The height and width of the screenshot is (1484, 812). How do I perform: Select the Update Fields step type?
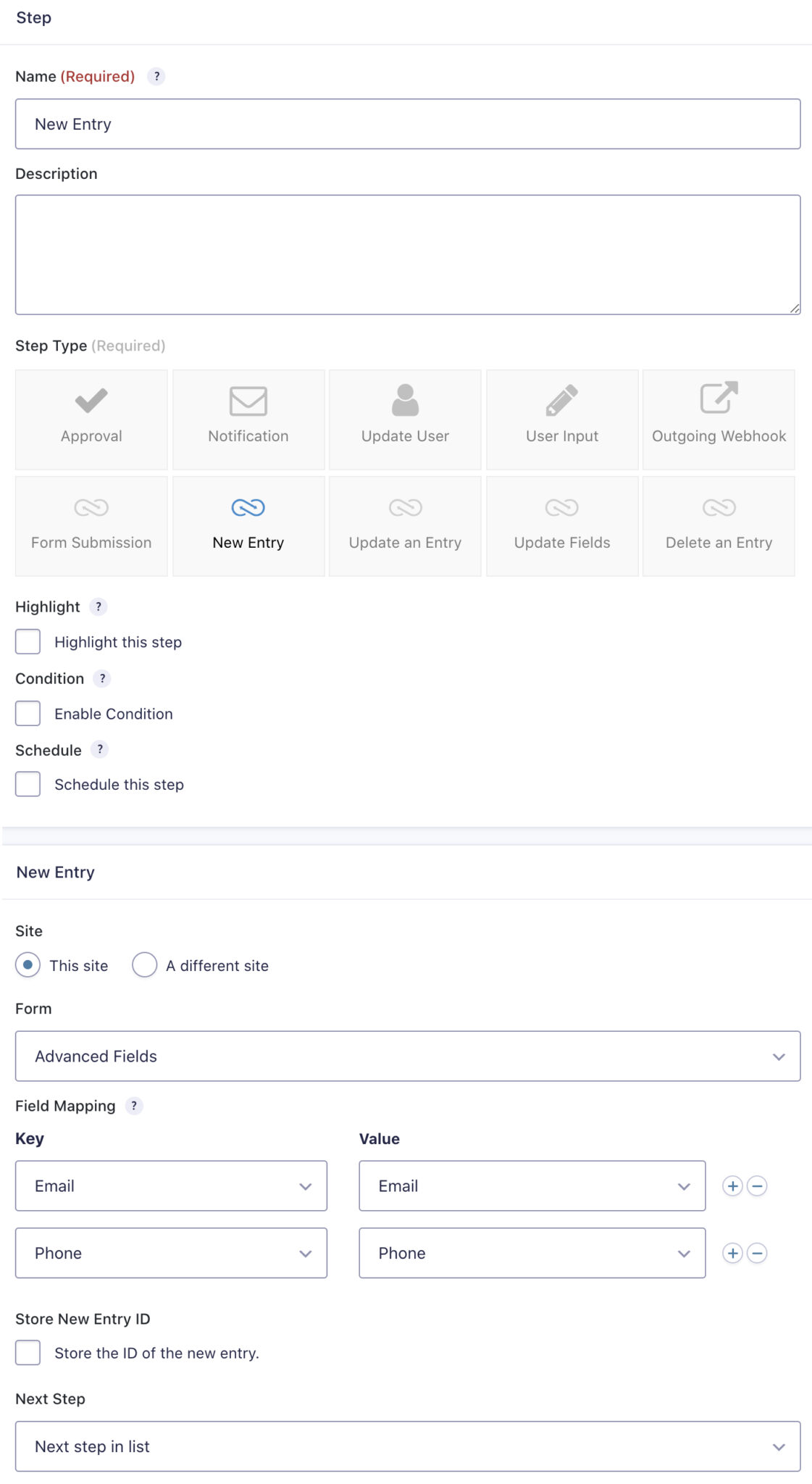click(561, 525)
